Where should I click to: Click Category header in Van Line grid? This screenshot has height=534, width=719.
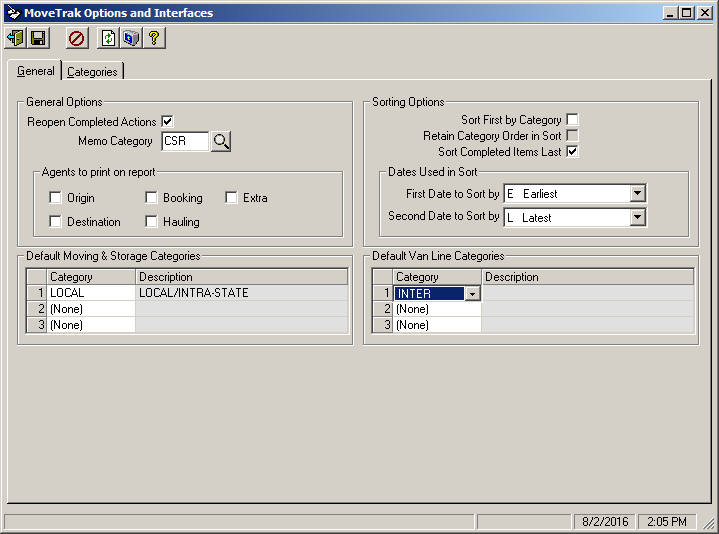[x=437, y=277]
